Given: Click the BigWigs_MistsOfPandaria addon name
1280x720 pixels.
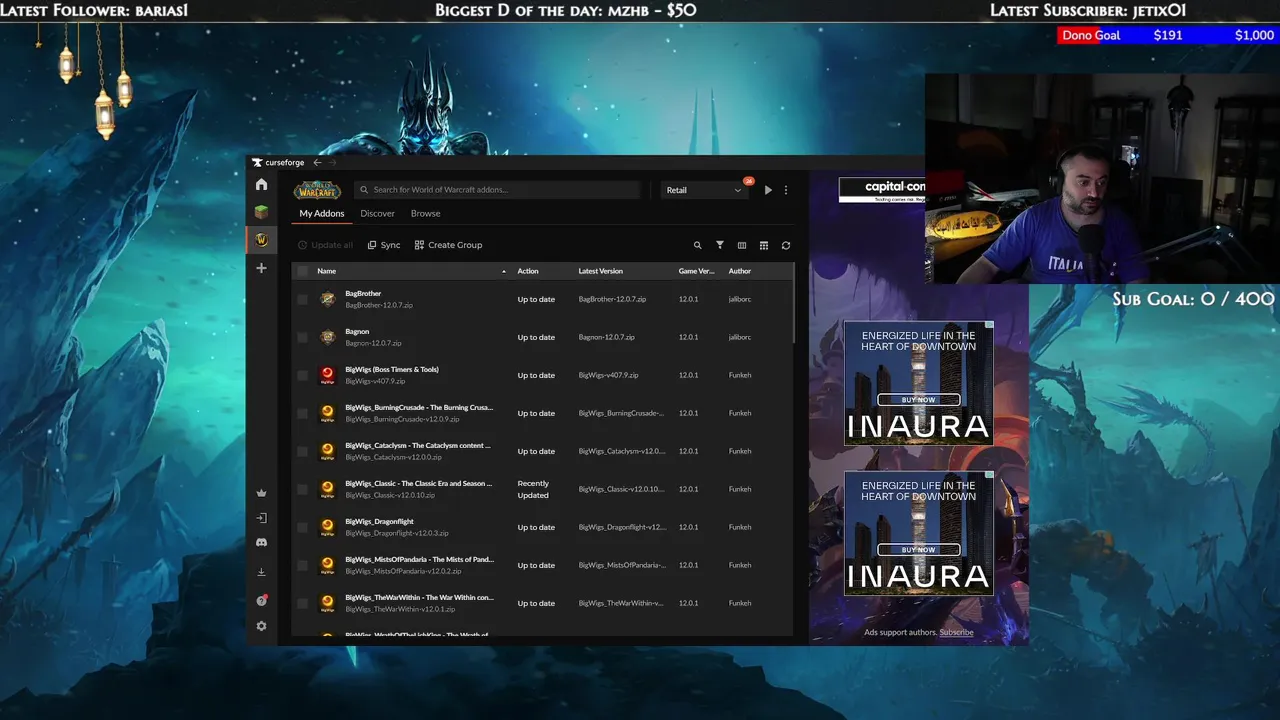Looking at the screenshot, I should 419,559.
